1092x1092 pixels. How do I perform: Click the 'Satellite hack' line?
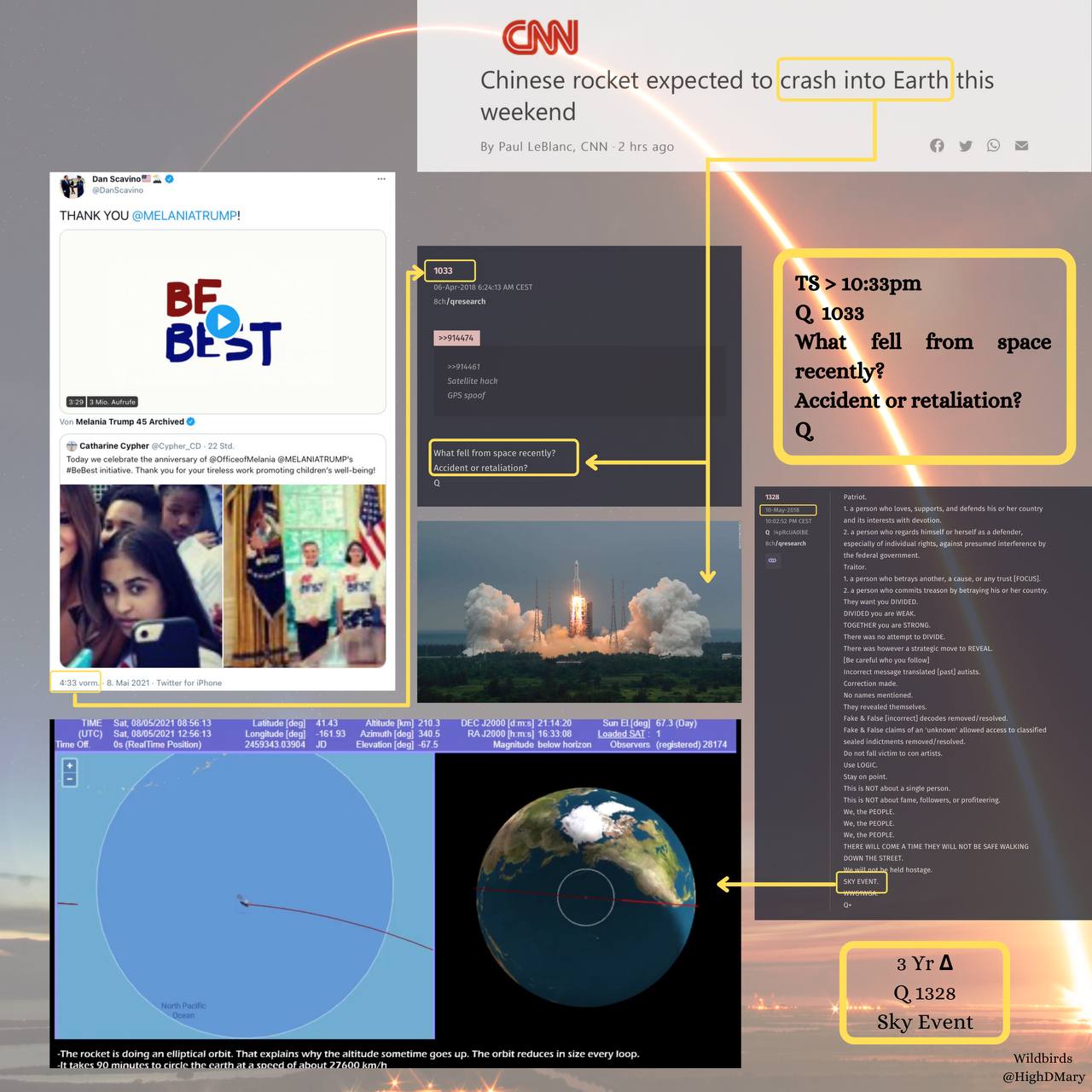(x=473, y=381)
